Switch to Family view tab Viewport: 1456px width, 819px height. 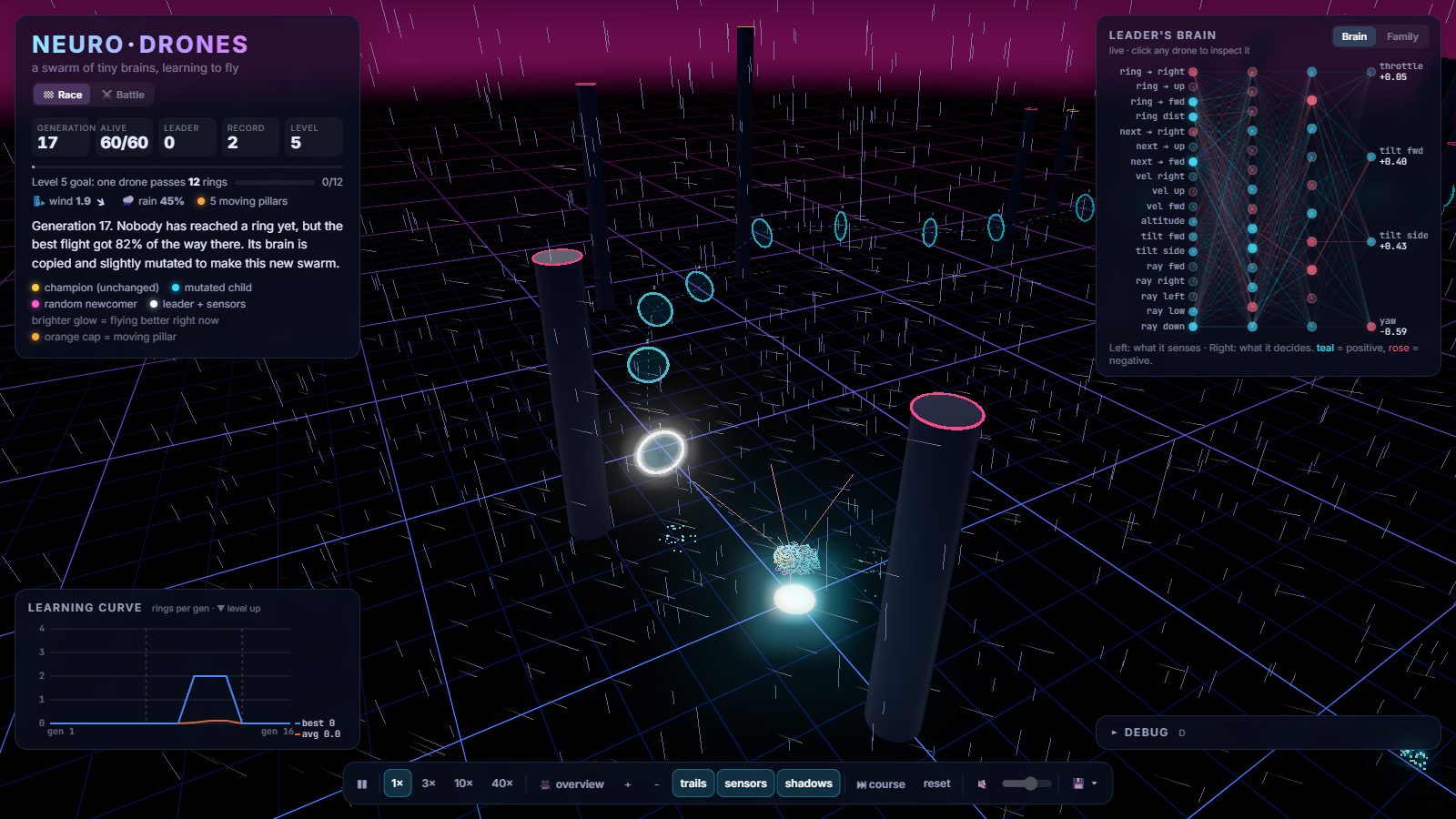coord(1402,36)
